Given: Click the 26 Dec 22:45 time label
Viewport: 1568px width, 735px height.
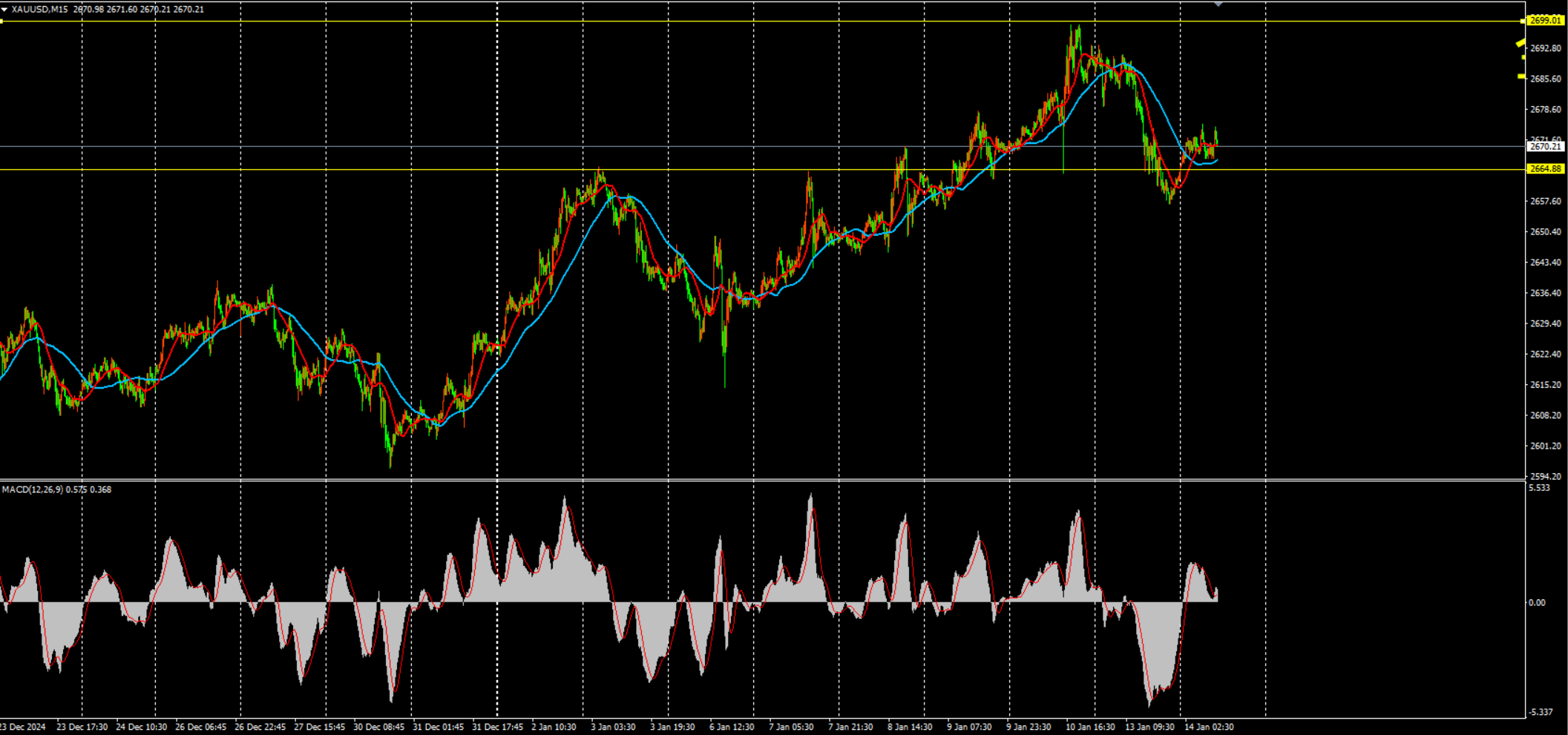Looking at the screenshot, I should point(260,727).
